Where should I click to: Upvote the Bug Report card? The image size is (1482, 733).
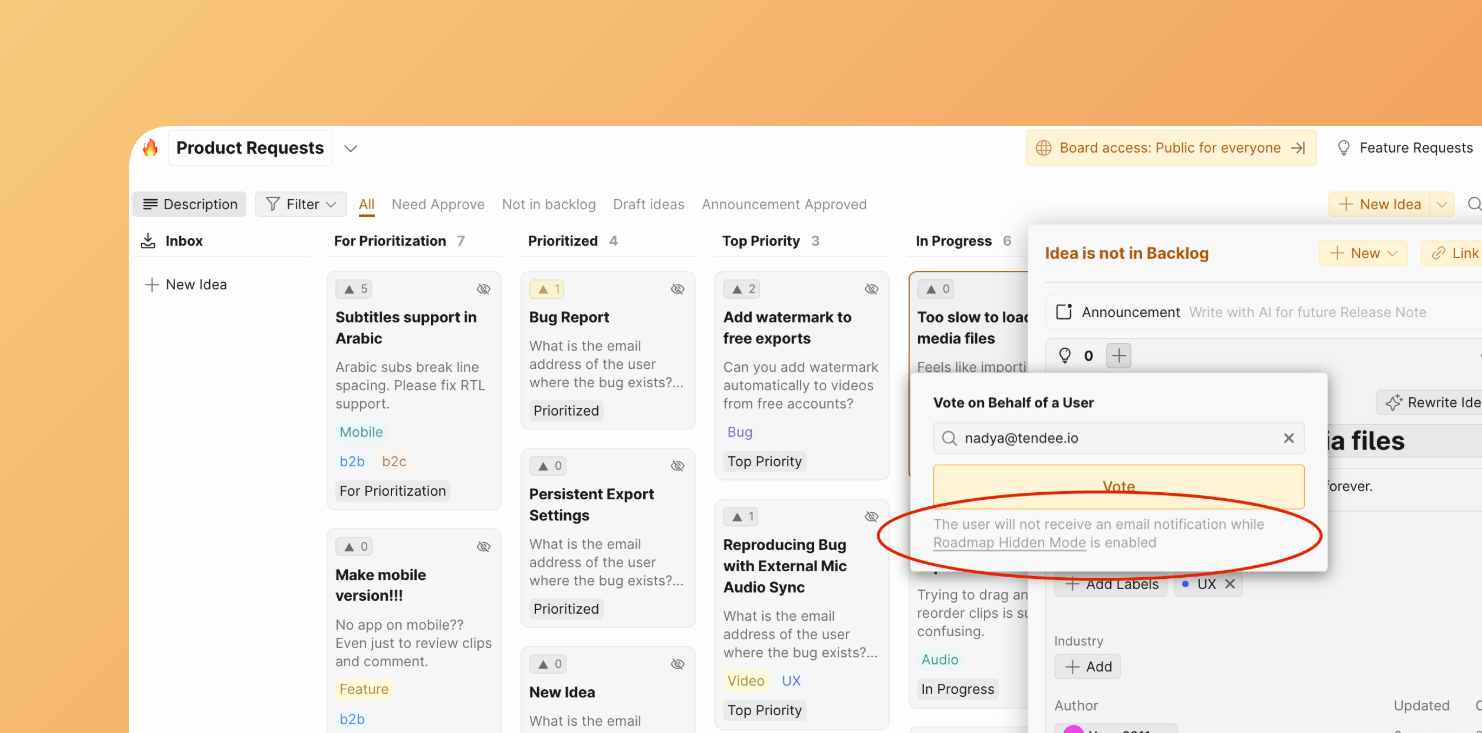coord(546,289)
